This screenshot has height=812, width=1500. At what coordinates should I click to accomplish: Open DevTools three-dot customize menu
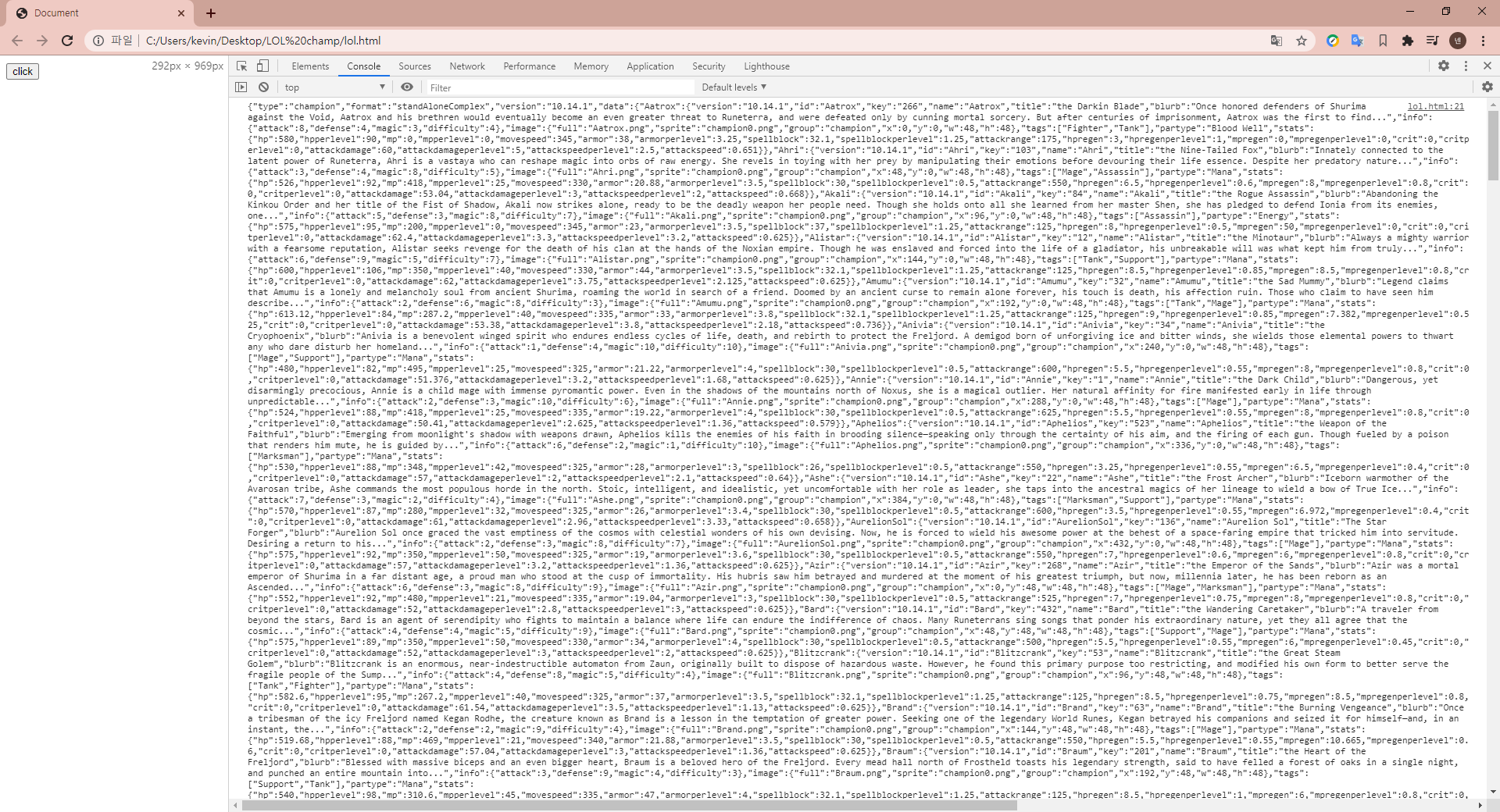[1466, 66]
